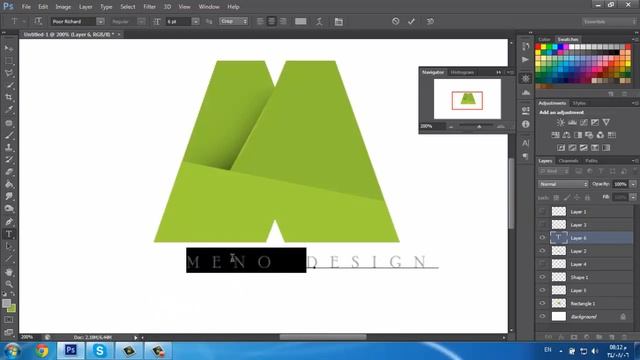Select the Rectangular Marquee tool
640x360 pixels.
coord(9,61)
